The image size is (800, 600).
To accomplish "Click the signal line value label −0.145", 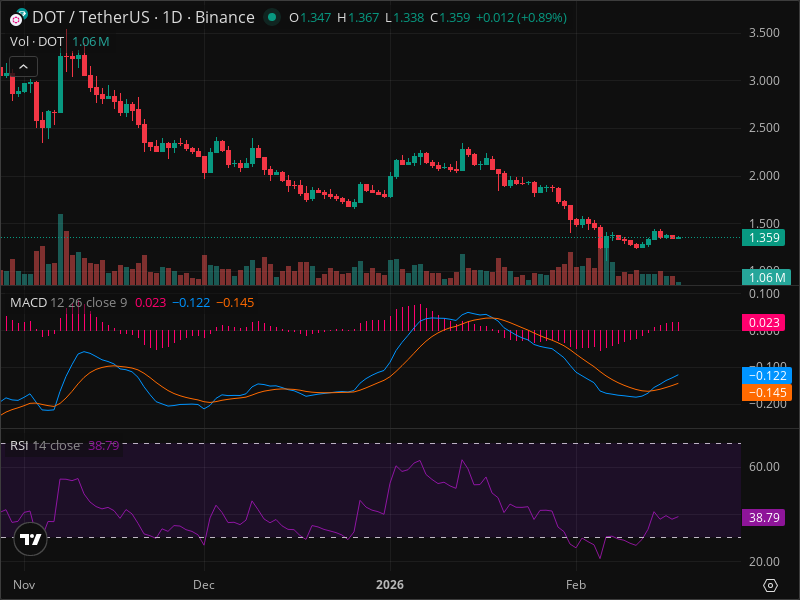I will pyautogui.click(x=767, y=392).
